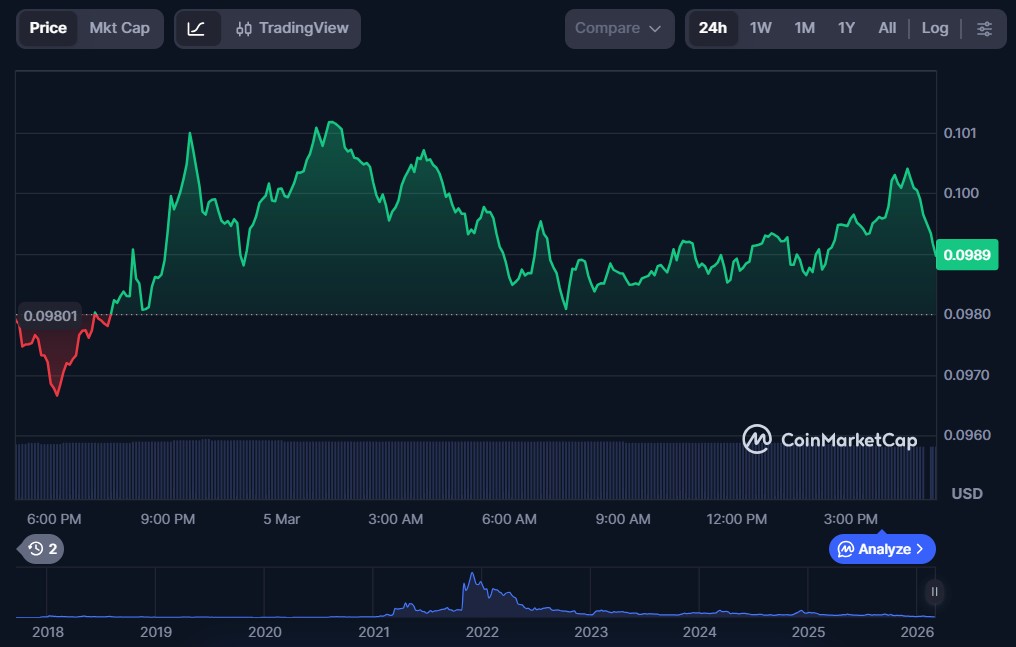1016x647 pixels.
Task: Expand the Compare dropdown
Action: point(619,29)
